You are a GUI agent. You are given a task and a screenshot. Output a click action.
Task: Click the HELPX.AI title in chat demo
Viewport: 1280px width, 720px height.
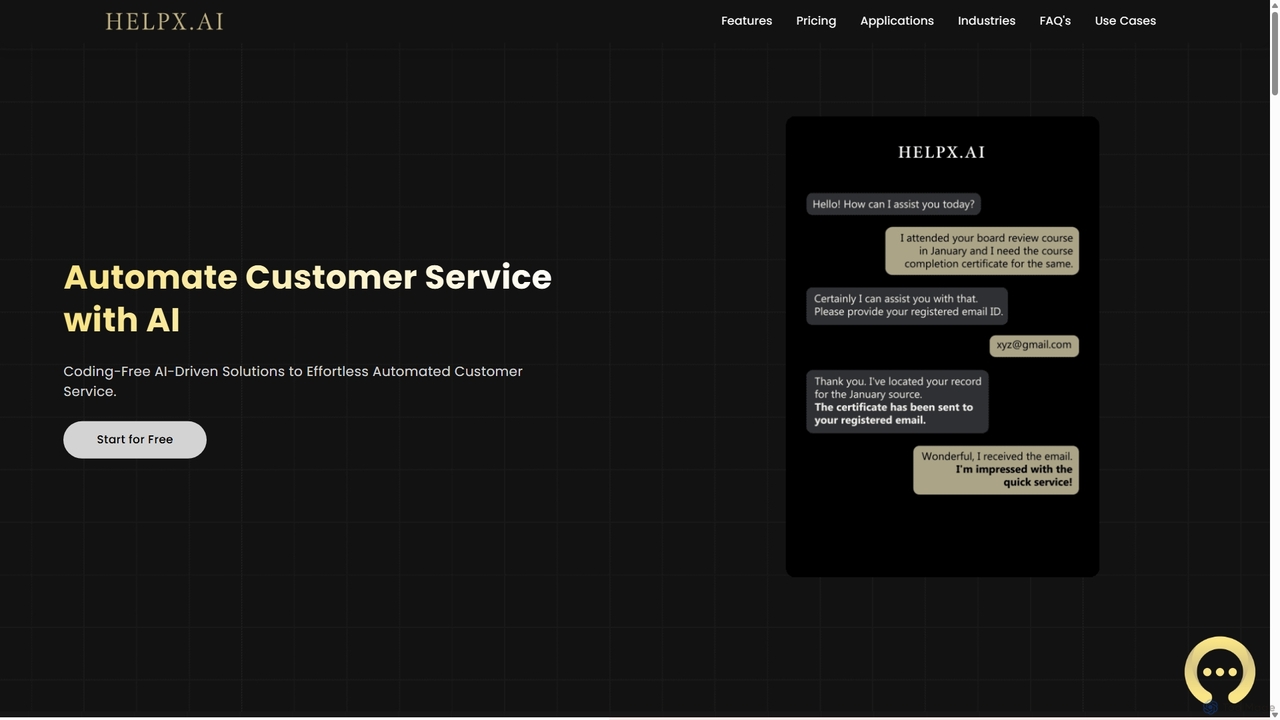coord(942,152)
